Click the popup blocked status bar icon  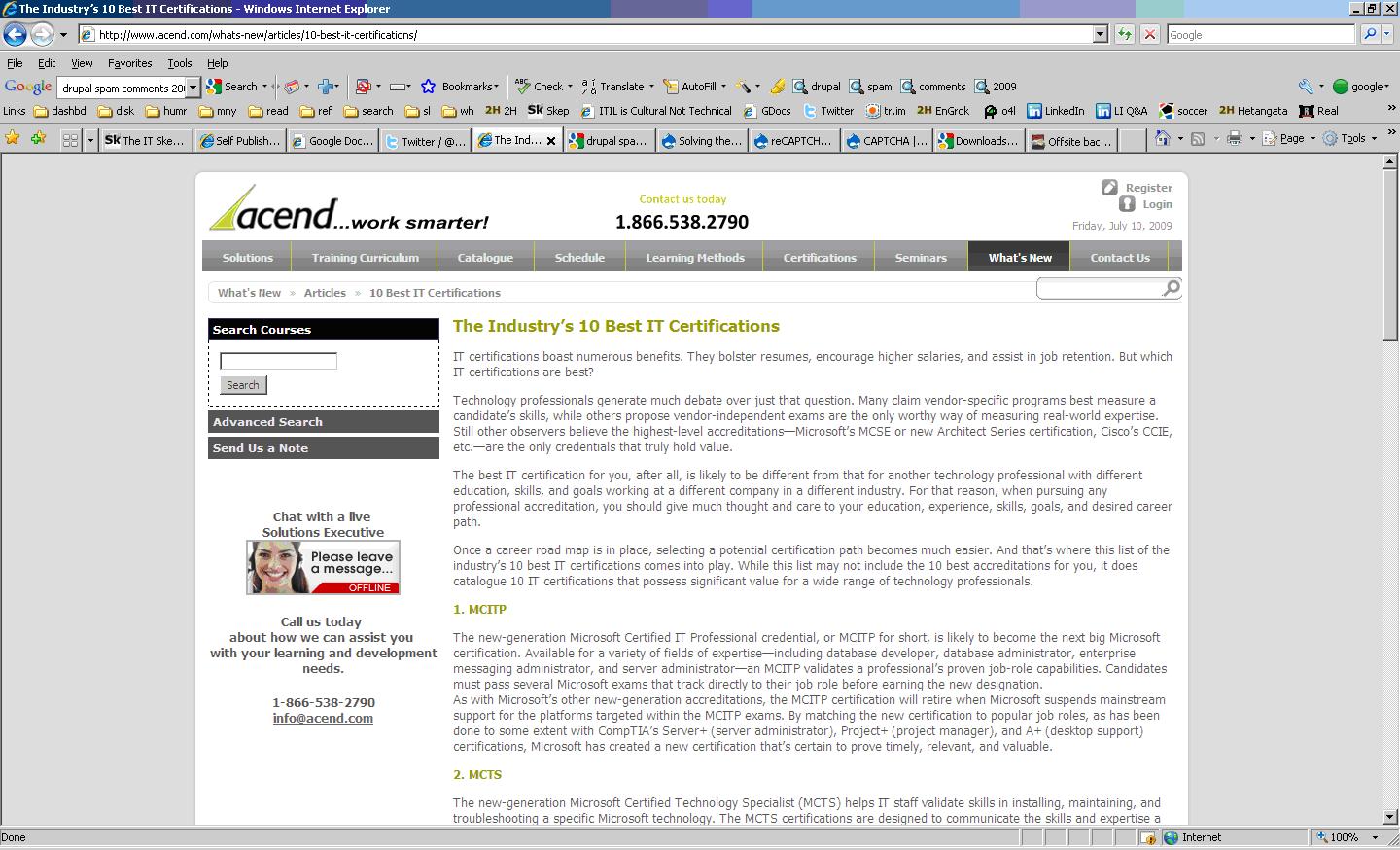pos(1148,837)
